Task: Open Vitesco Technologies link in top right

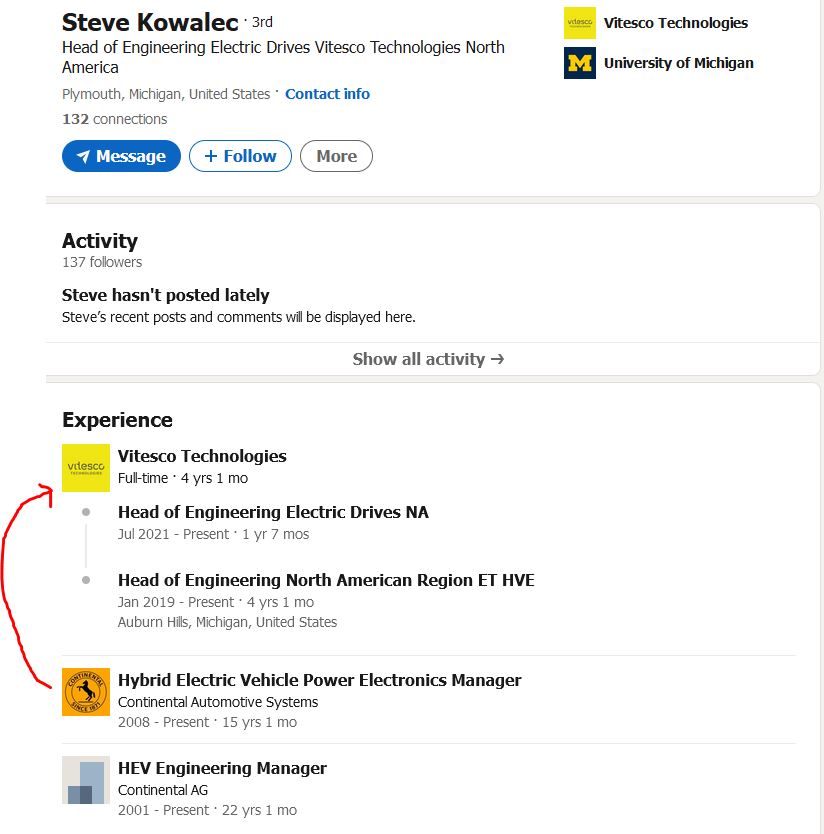Action: 676,23
